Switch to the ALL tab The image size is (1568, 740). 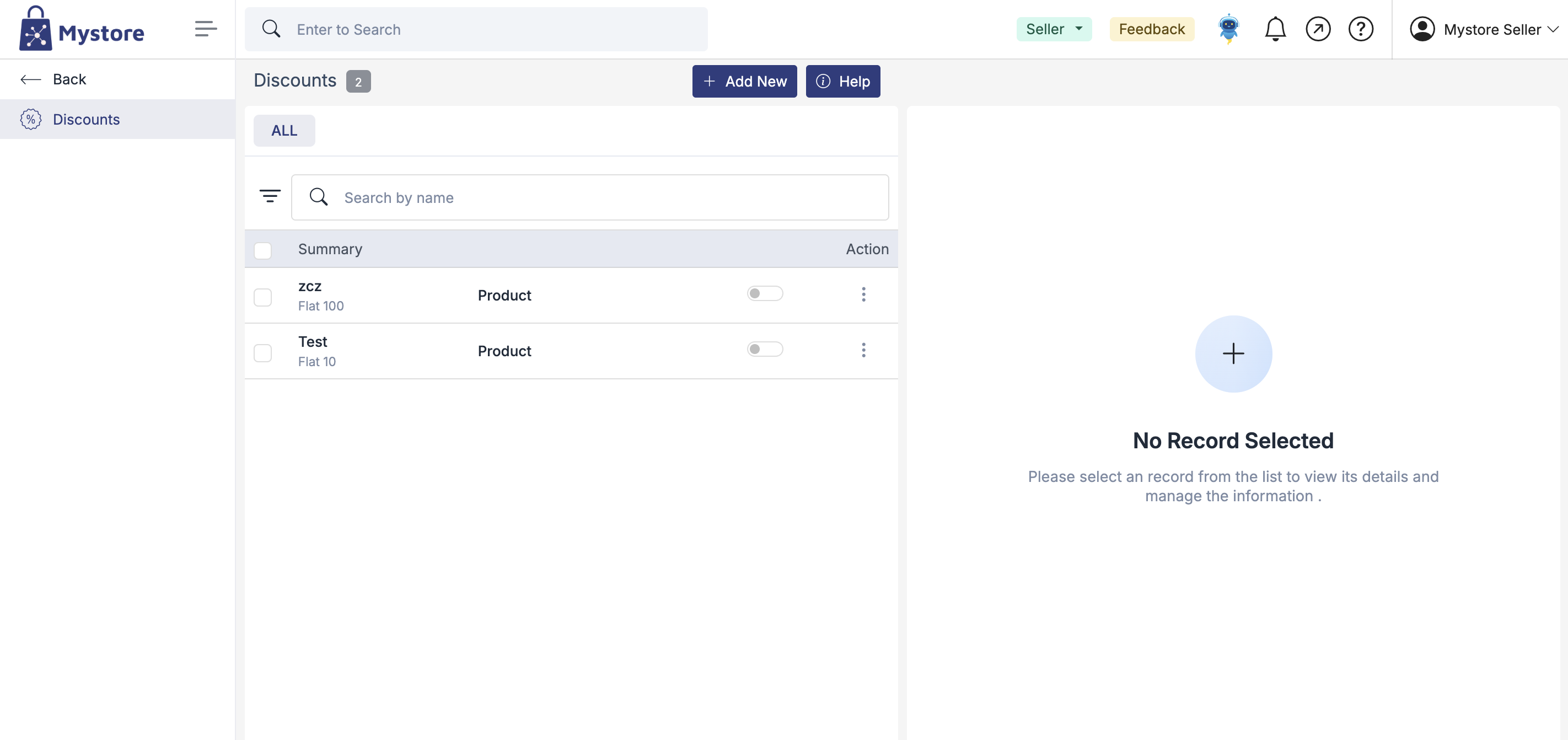(x=283, y=130)
